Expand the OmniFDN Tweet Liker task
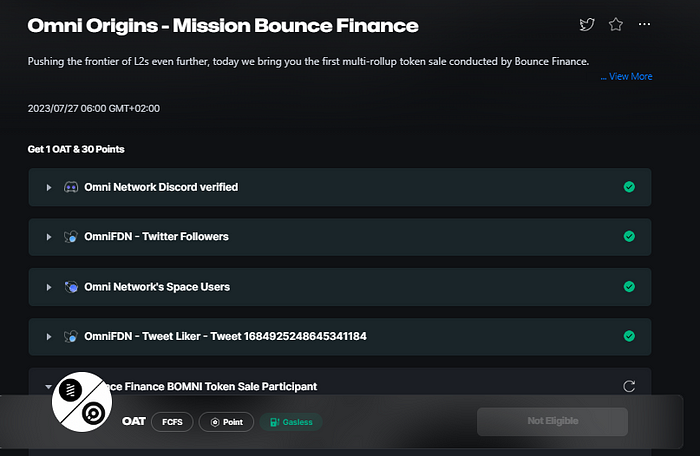Viewport: 700px width, 456px height. pyautogui.click(x=48, y=337)
